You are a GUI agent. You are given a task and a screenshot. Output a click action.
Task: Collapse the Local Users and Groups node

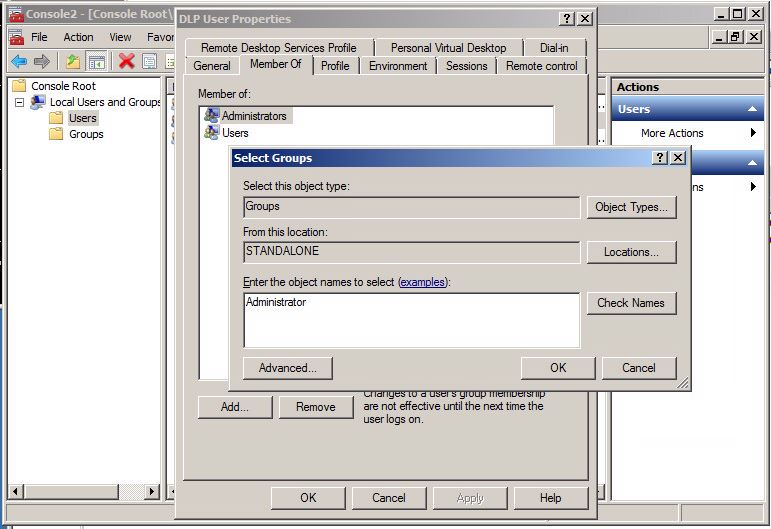pos(20,102)
